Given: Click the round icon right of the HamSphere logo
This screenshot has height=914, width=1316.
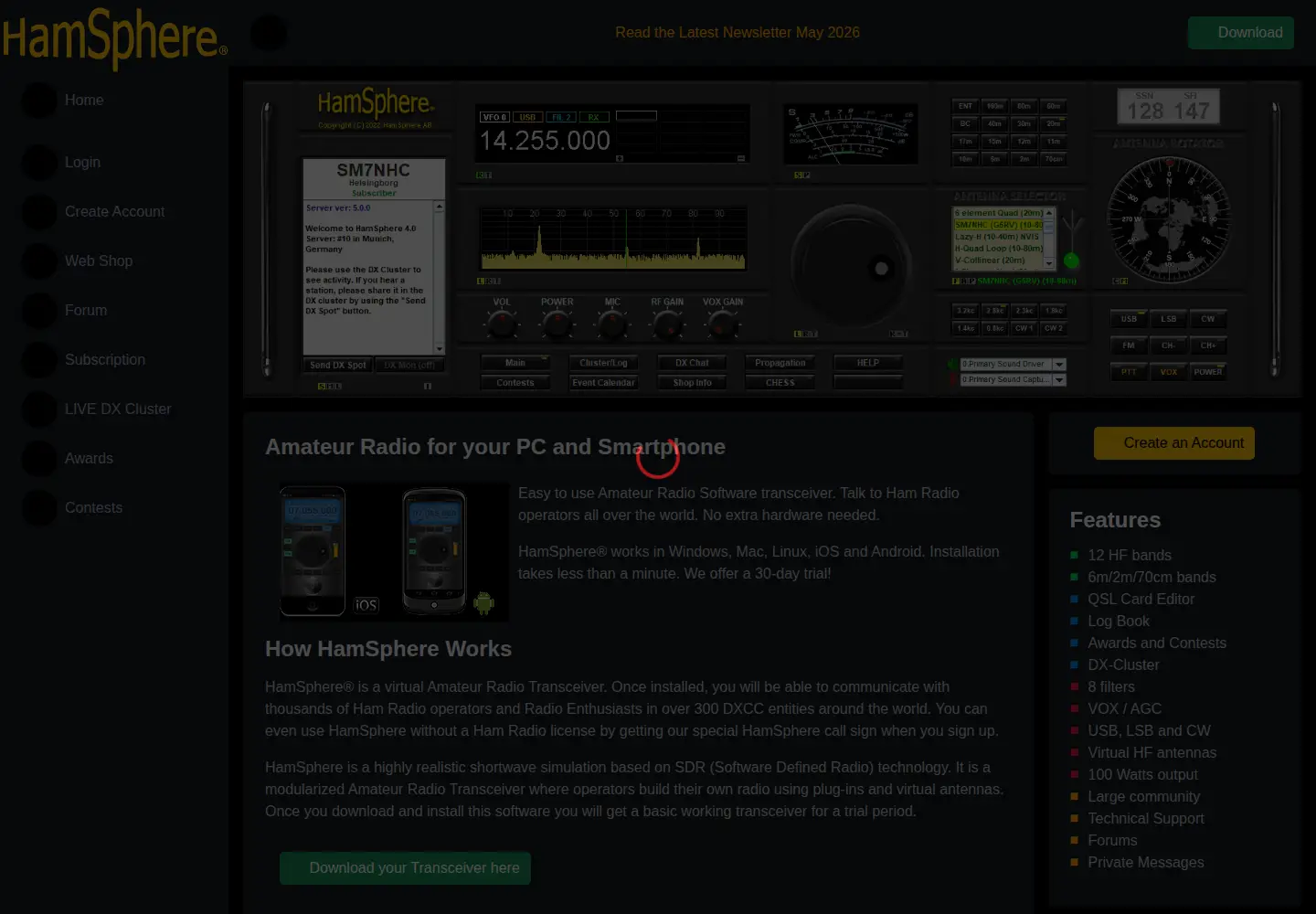Looking at the screenshot, I should [x=269, y=33].
